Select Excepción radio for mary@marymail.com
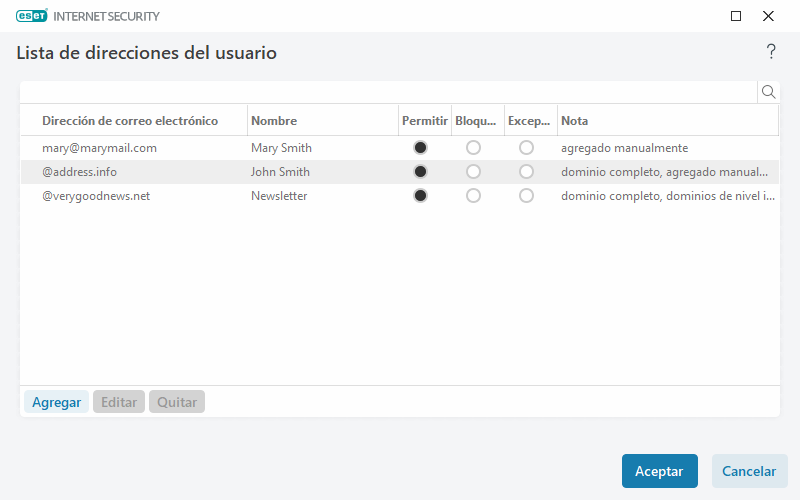Screen dimensions: 800x500 (526, 148)
